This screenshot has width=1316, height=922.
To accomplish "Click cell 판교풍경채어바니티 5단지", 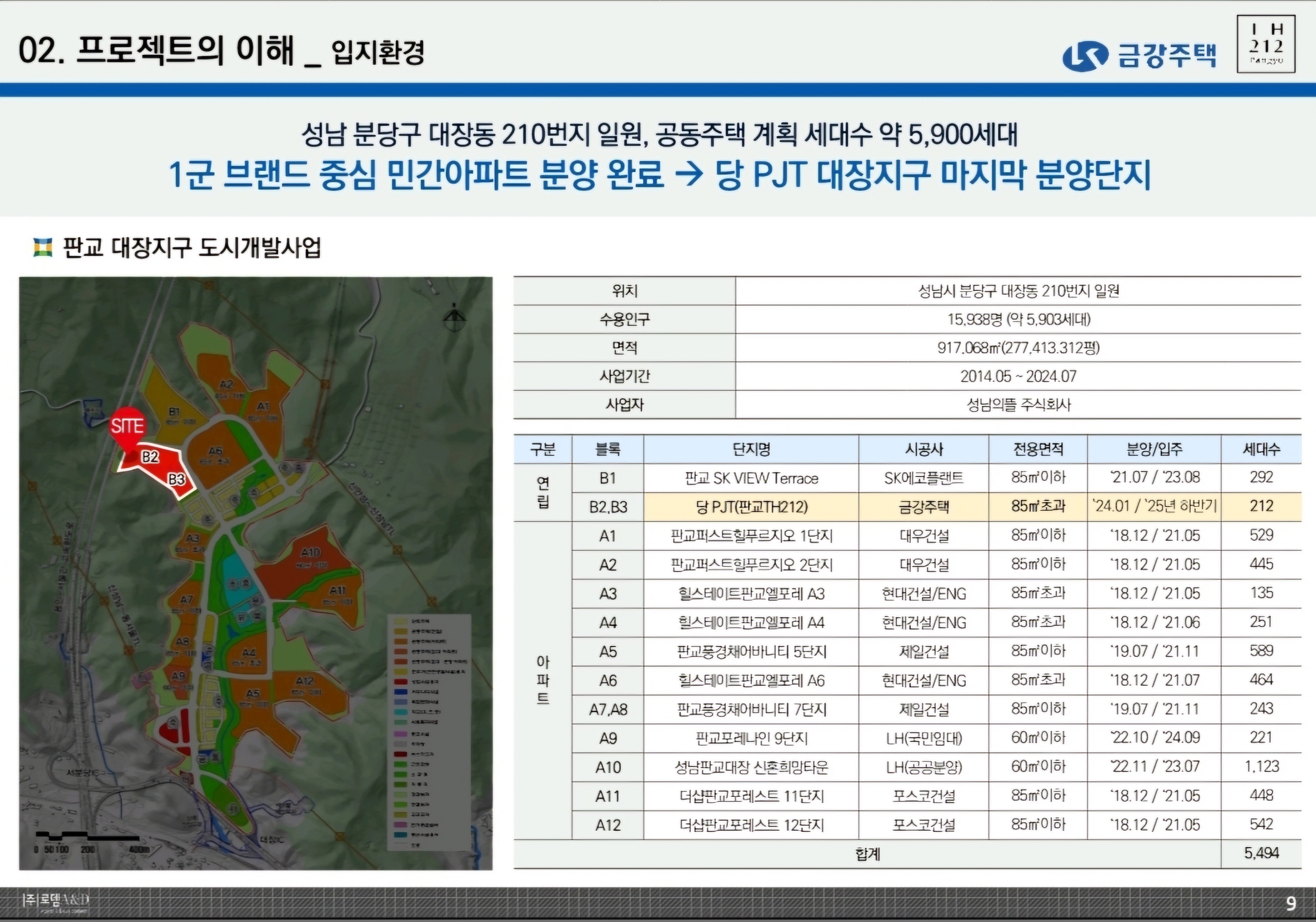I will [751, 652].
